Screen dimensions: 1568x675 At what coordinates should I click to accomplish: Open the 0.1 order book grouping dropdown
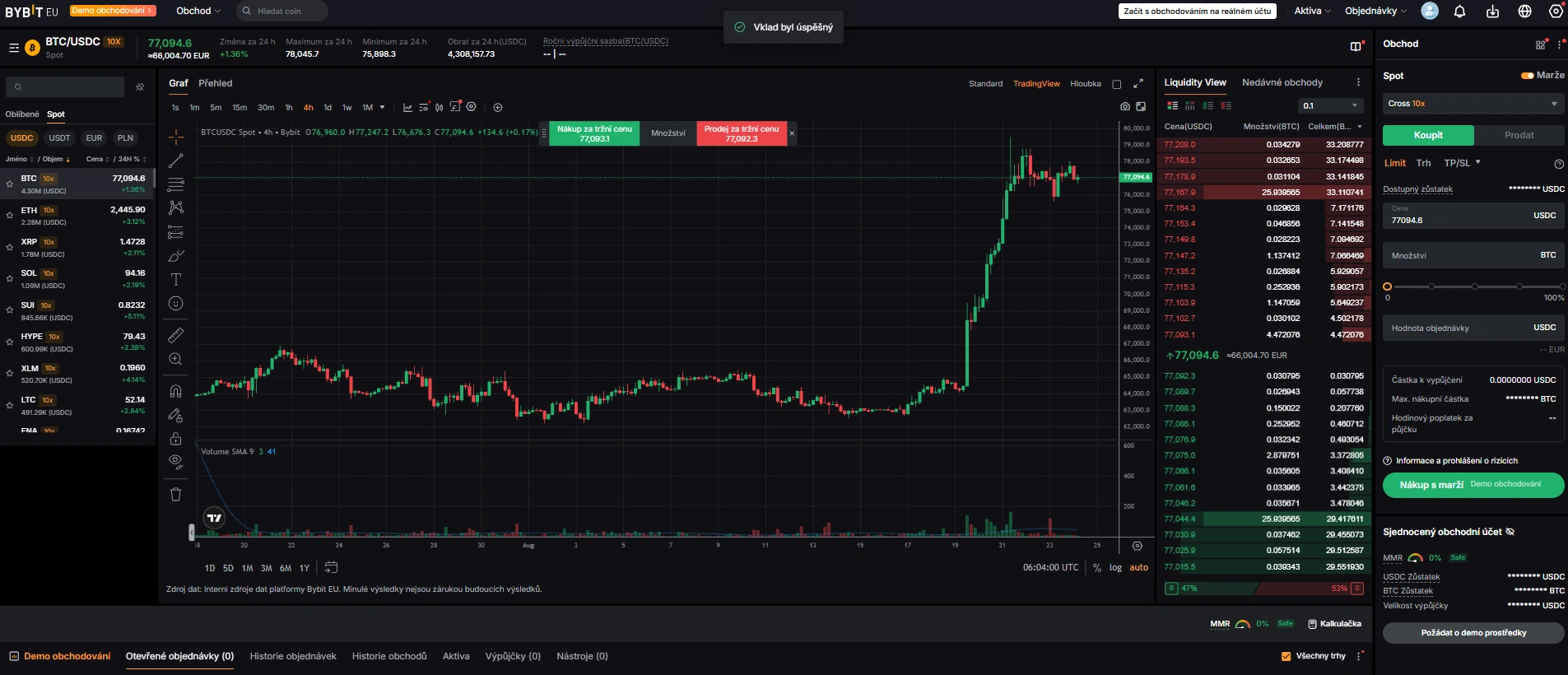pos(1332,105)
